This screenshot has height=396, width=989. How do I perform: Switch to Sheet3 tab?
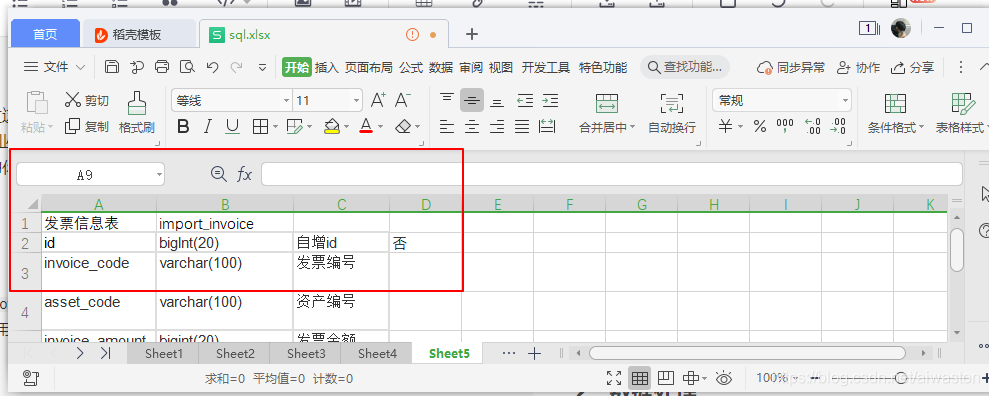click(306, 354)
